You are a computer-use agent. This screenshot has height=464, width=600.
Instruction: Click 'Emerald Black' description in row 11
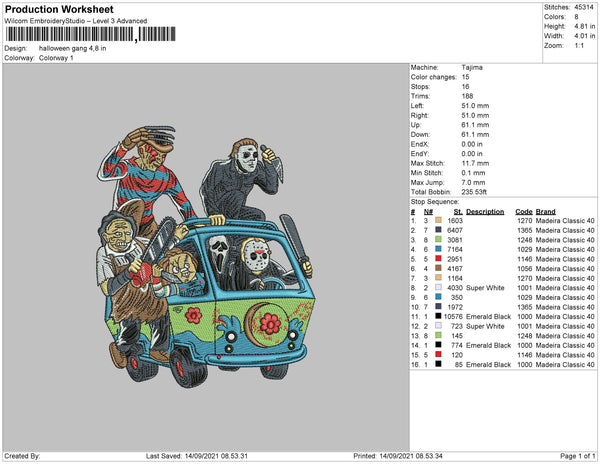click(x=488, y=317)
